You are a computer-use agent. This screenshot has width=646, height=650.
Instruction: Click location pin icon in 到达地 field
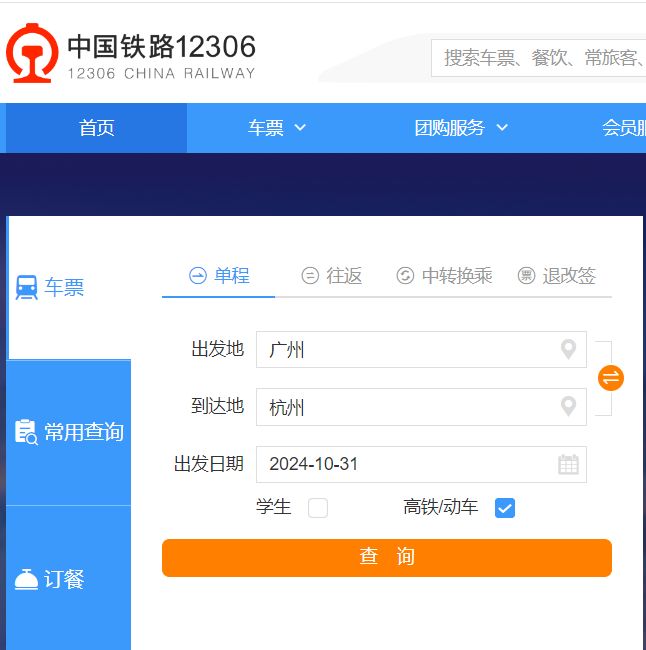pos(568,407)
